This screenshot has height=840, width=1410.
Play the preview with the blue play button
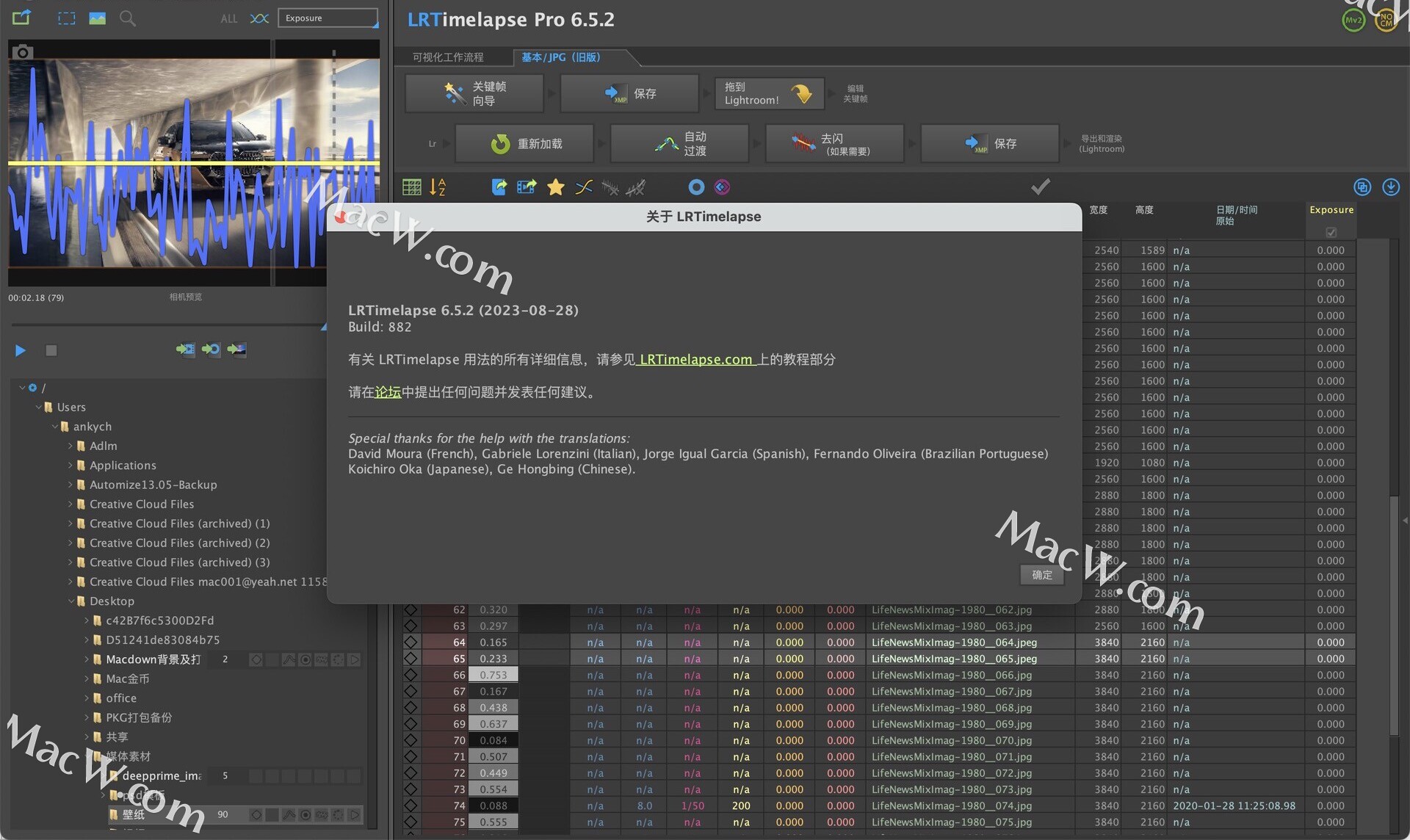21,350
